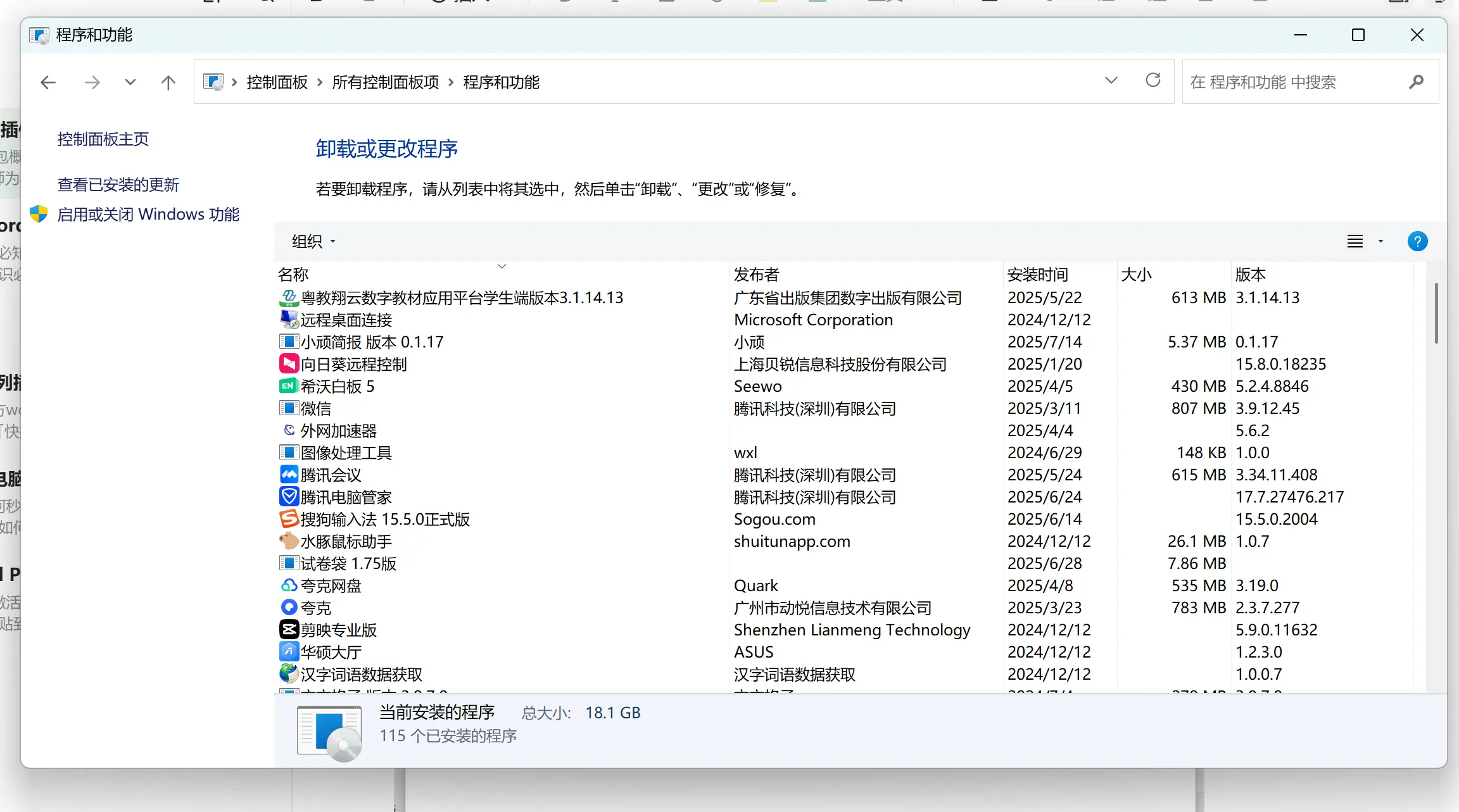Sort list by 安装时间 column header

[x=1038, y=274]
